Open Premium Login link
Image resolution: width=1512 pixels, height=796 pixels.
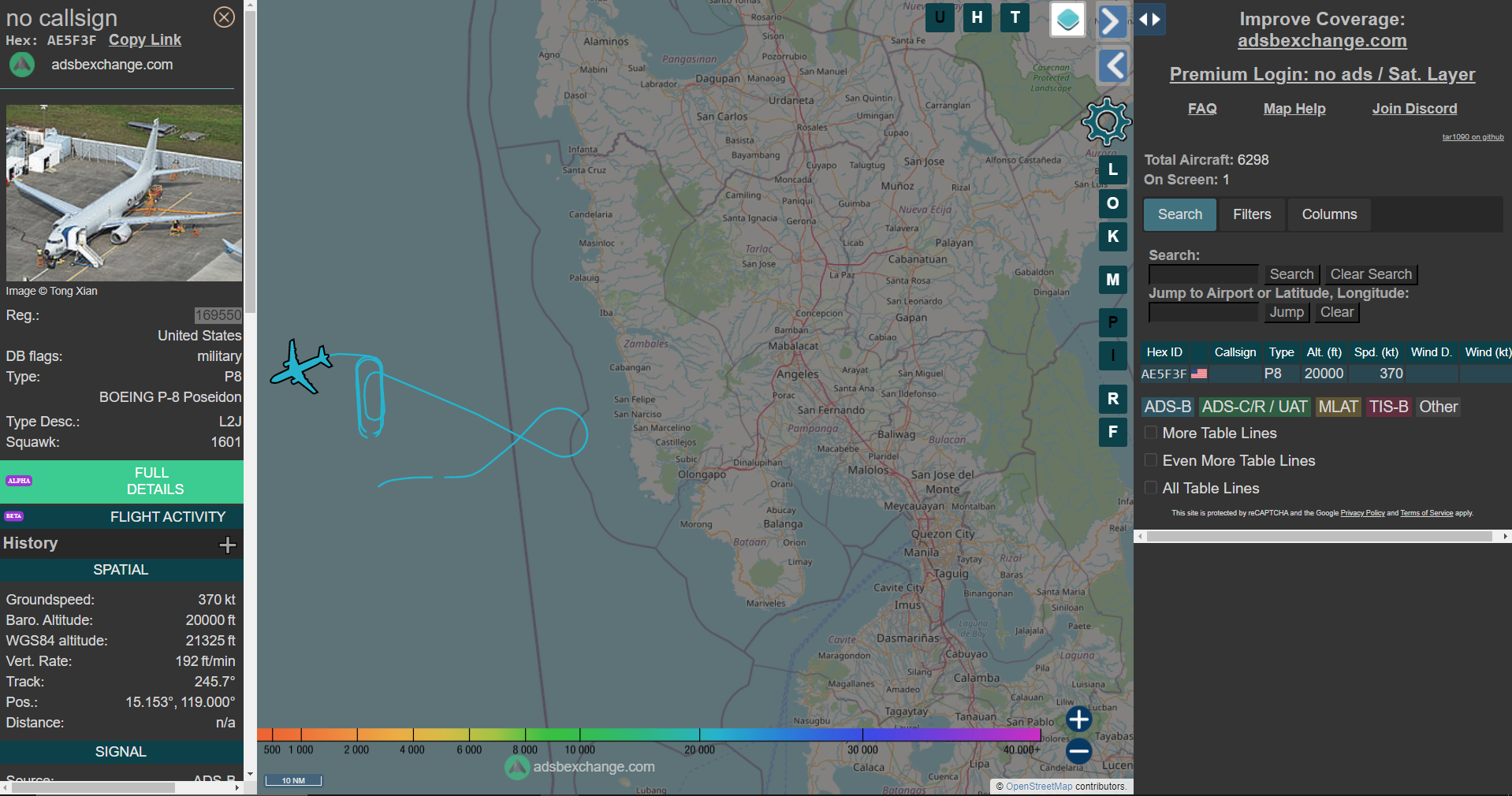click(x=1322, y=74)
